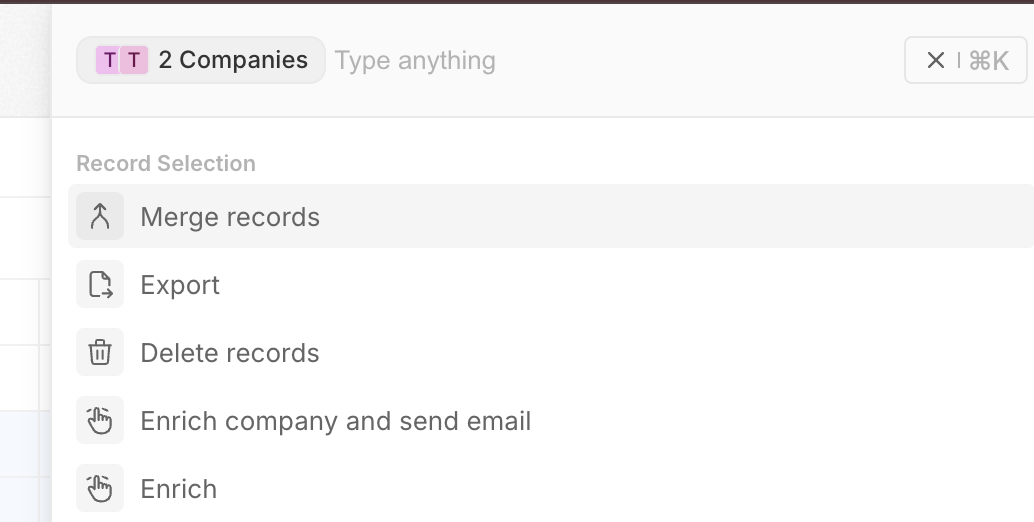This screenshot has height=522, width=1034.
Task: Click the Export file icon
Action: (x=100, y=285)
